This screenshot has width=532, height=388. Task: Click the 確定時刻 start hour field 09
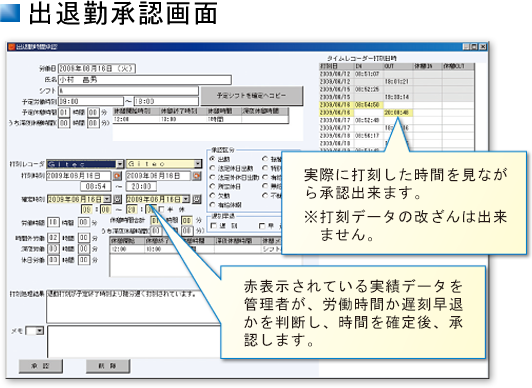point(87,210)
